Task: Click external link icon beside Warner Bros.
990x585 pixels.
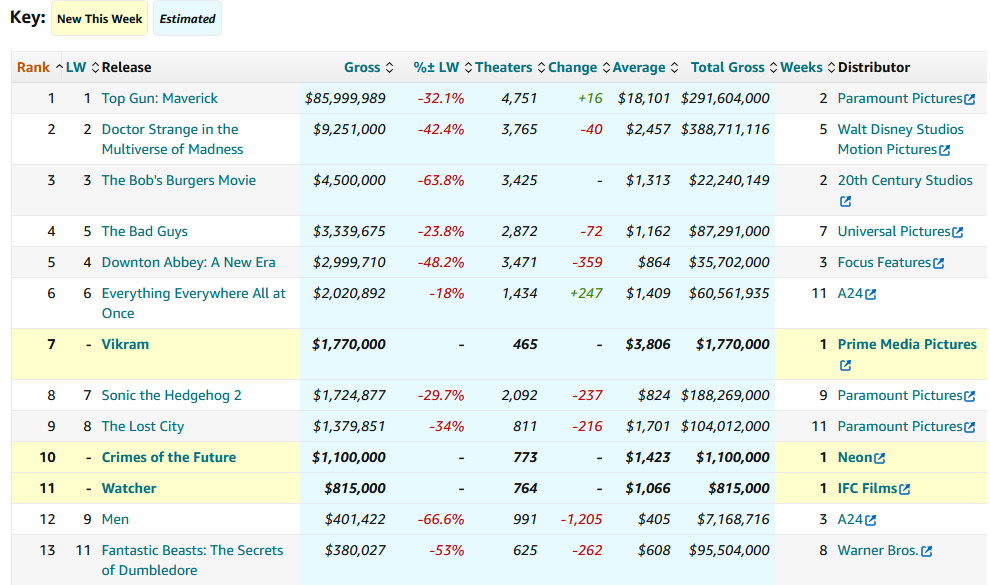Action: pos(926,551)
